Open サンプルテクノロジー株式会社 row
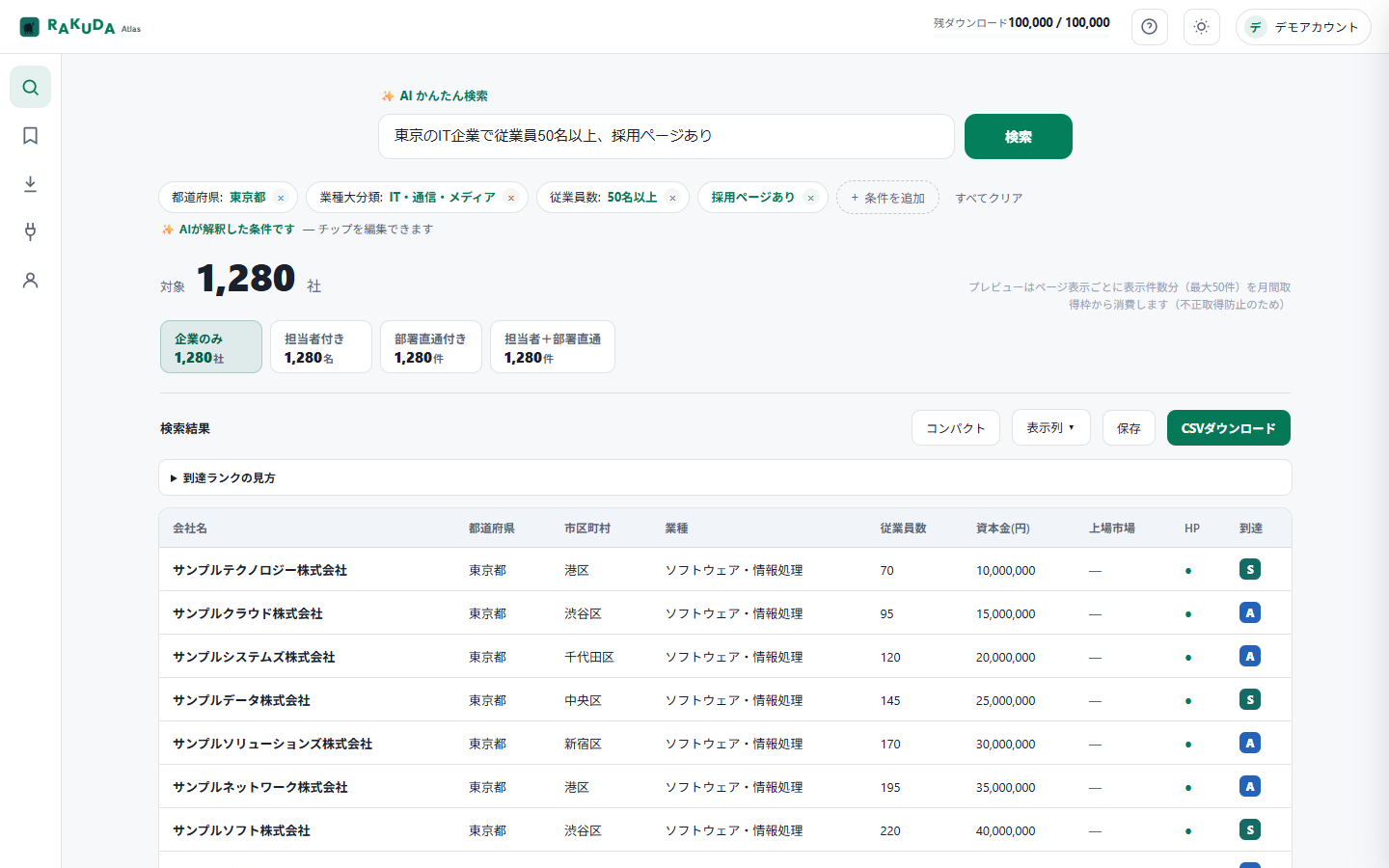The width and height of the screenshot is (1389, 868). pyautogui.click(x=724, y=570)
